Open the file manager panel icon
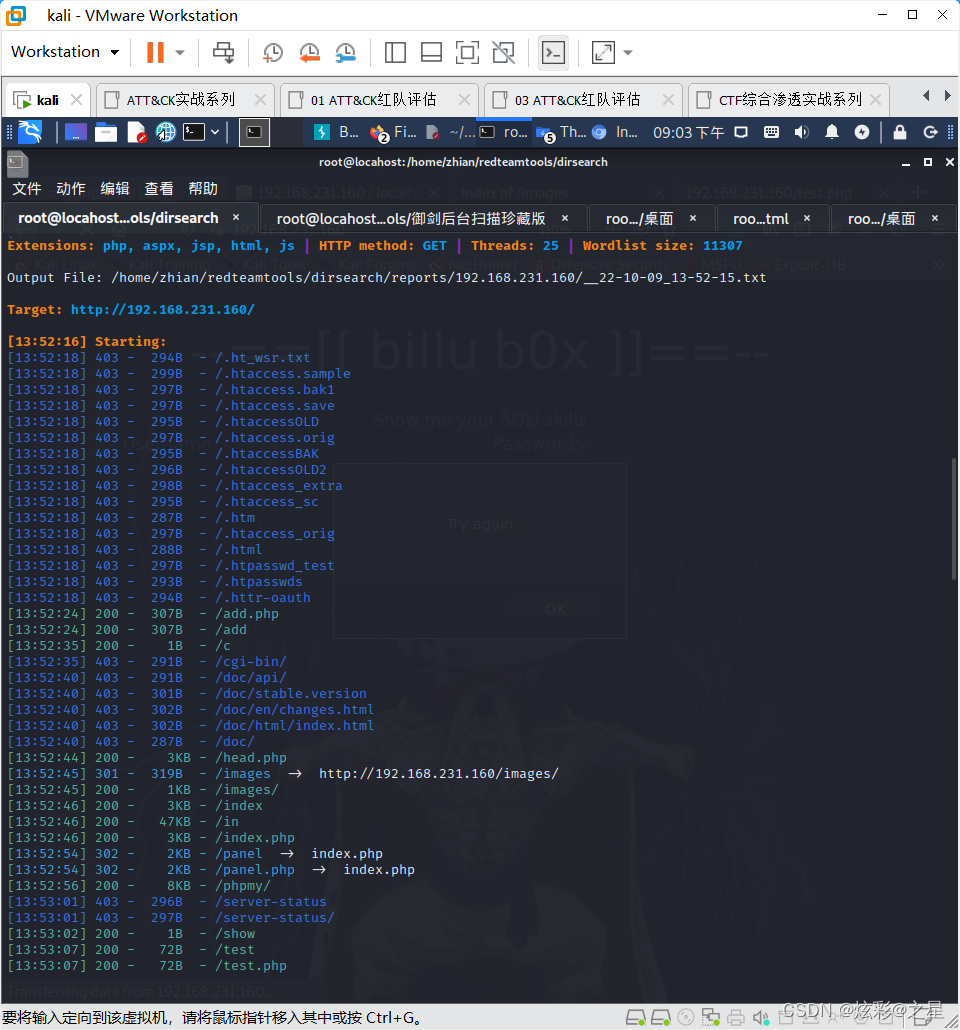The image size is (960, 1030). [106, 133]
